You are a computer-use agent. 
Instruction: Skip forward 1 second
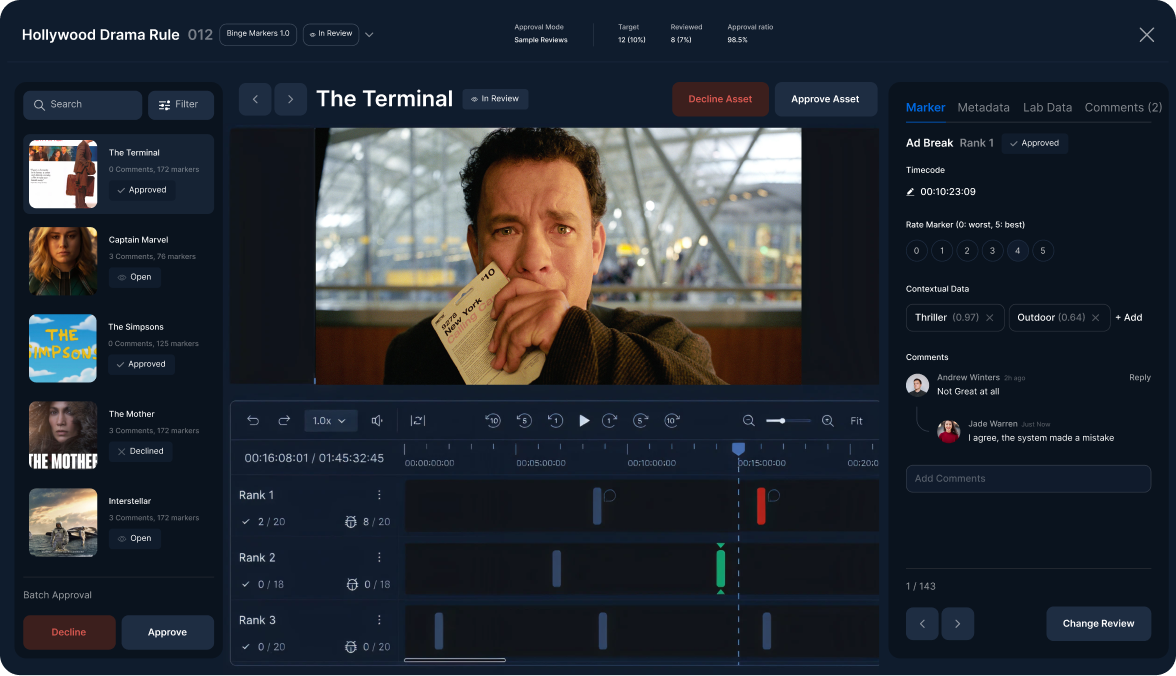point(610,421)
